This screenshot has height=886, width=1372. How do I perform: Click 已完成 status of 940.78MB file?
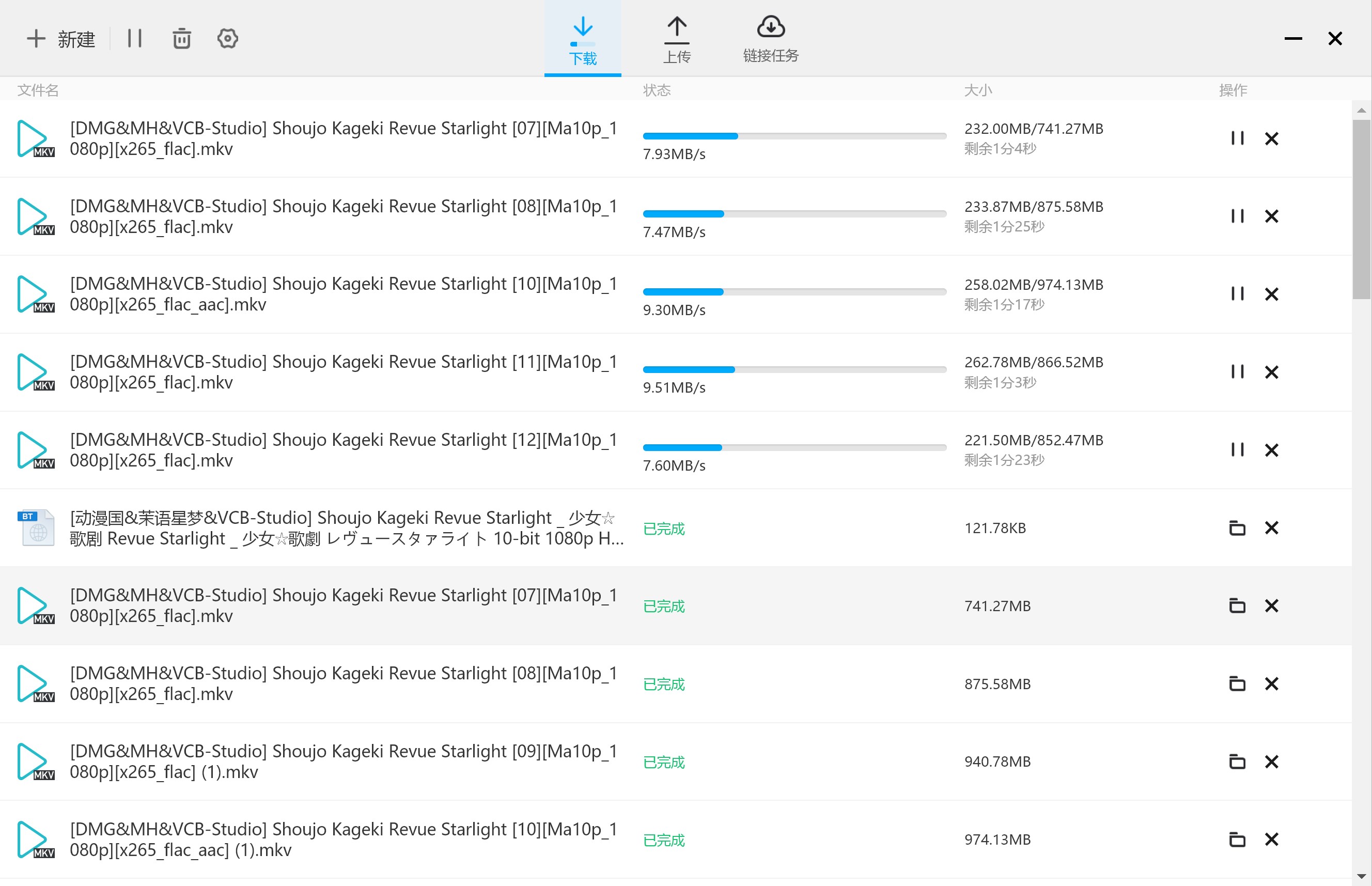[664, 761]
